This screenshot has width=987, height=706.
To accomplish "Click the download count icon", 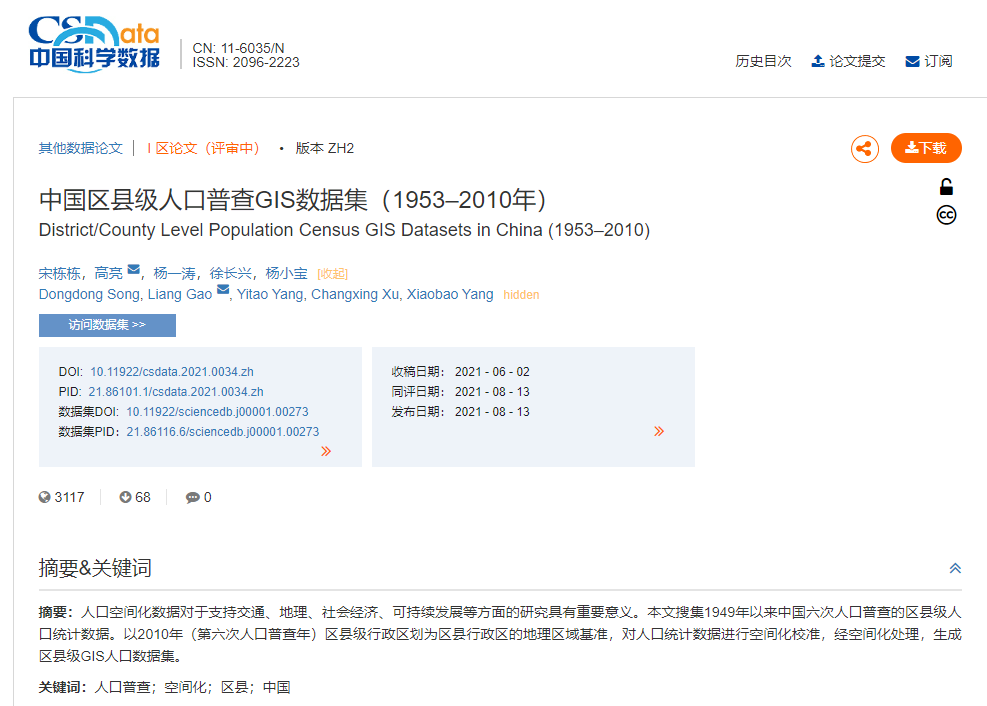I will [126, 497].
